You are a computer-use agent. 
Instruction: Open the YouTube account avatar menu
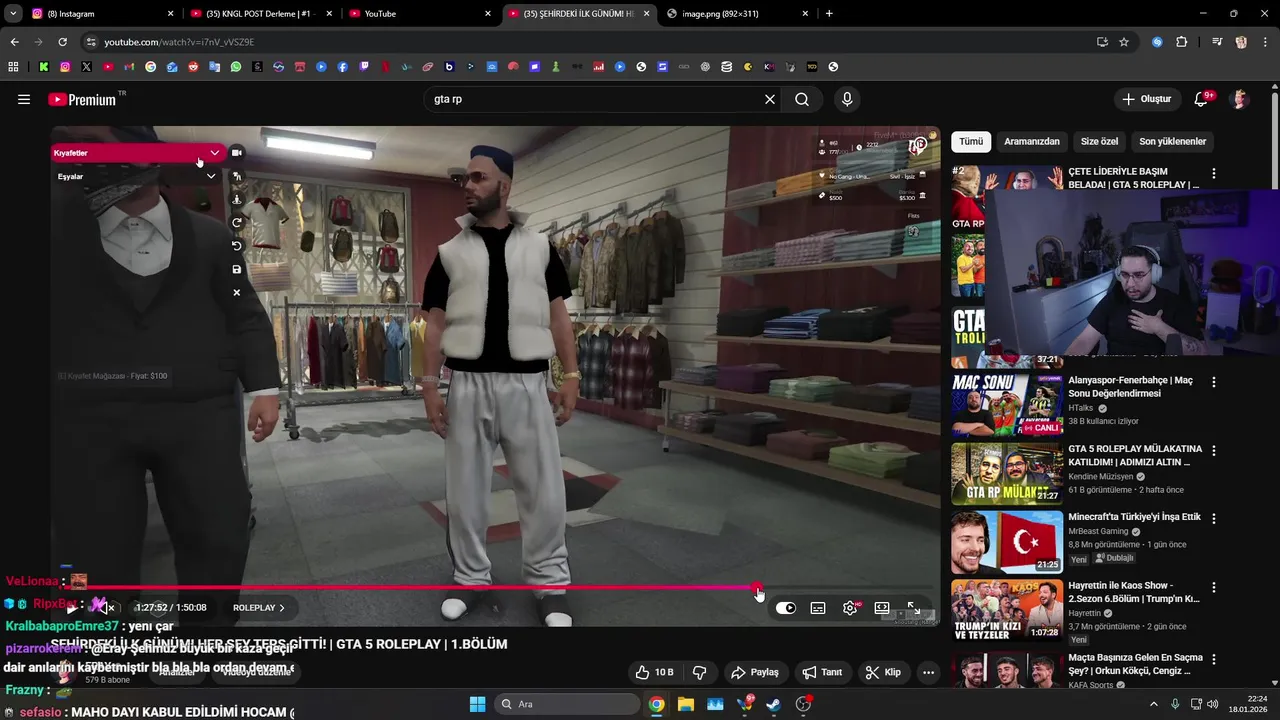(1240, 99)
